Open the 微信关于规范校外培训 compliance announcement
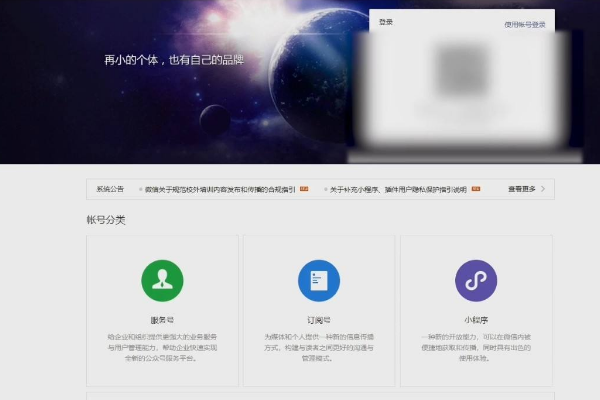The height and width of the screenshot is (400, 600). (x=219, y=188)
